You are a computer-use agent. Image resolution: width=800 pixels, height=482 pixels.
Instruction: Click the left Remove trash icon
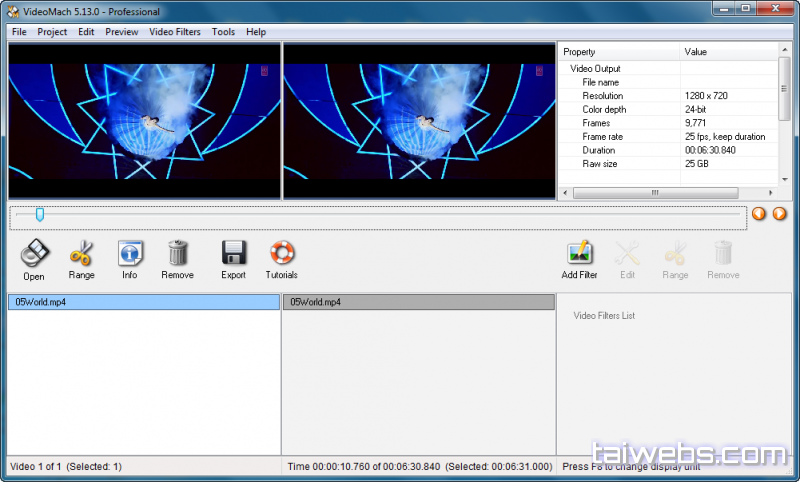(x=178, y=254)
